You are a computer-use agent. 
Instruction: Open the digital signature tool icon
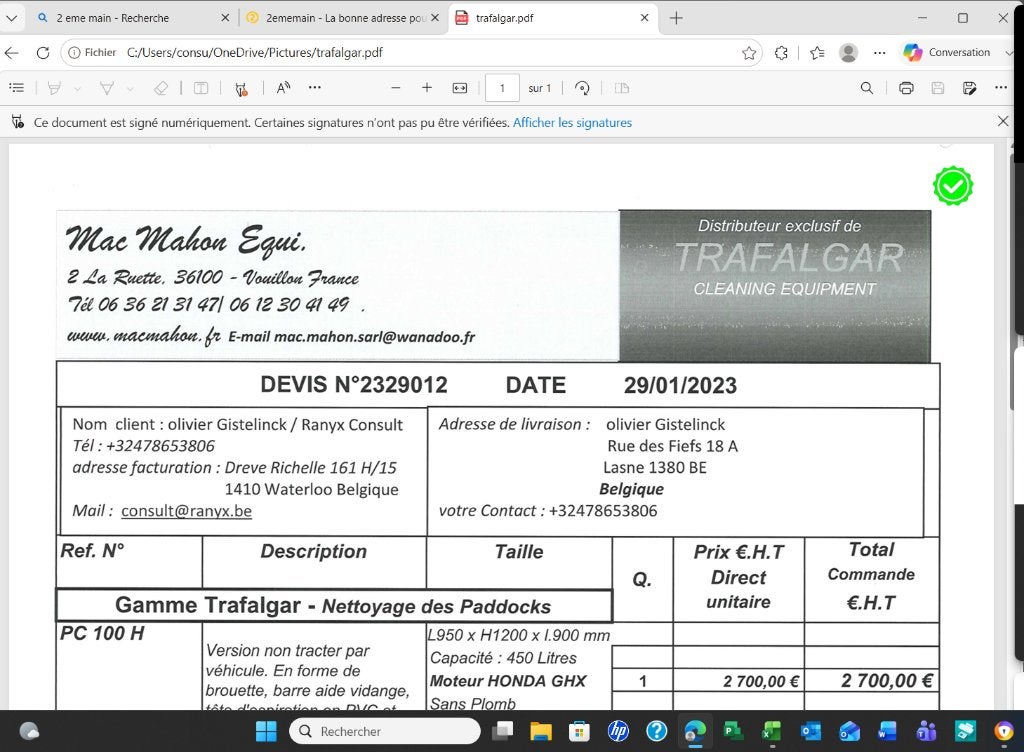241,88
